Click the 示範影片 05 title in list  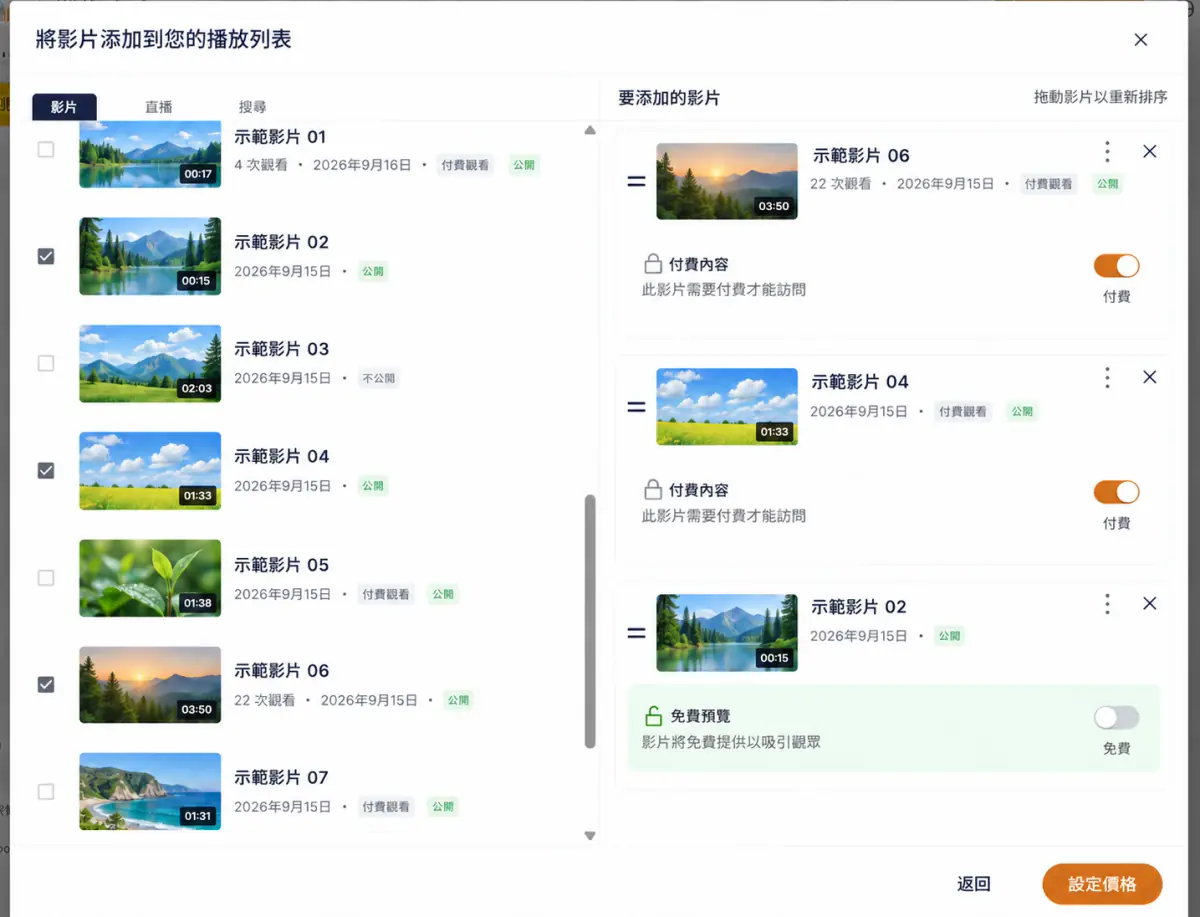[281, 564]
